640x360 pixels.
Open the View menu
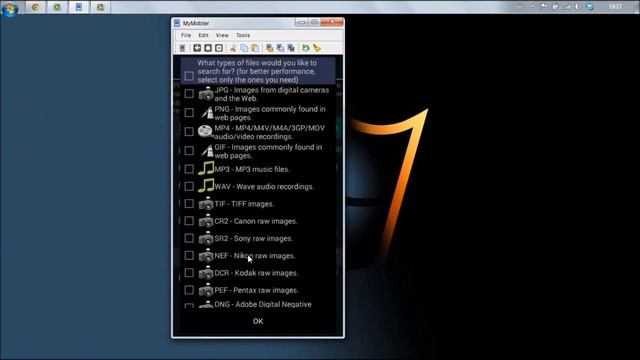pyautogui.click(x=222, y=36)
